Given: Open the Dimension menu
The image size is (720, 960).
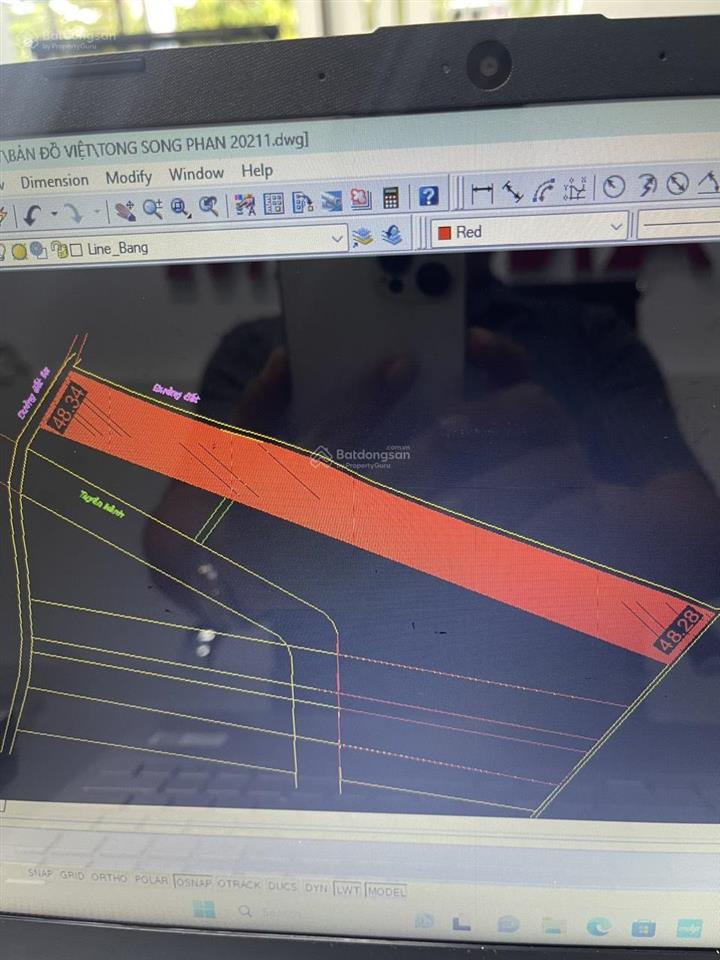Looking at the screenshot, I should pos(54,181).
